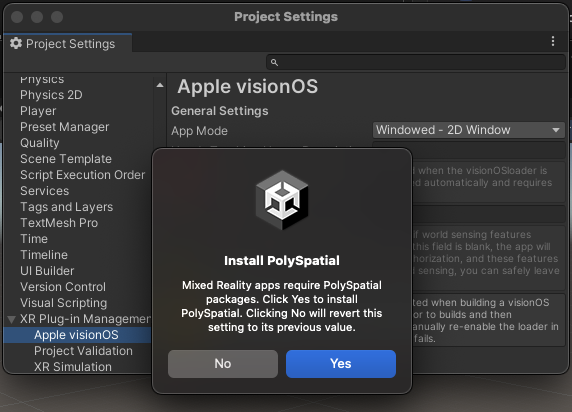Open Script Execution Order settings
Screen dimensions: 572x412
click(x=82, y=175)
